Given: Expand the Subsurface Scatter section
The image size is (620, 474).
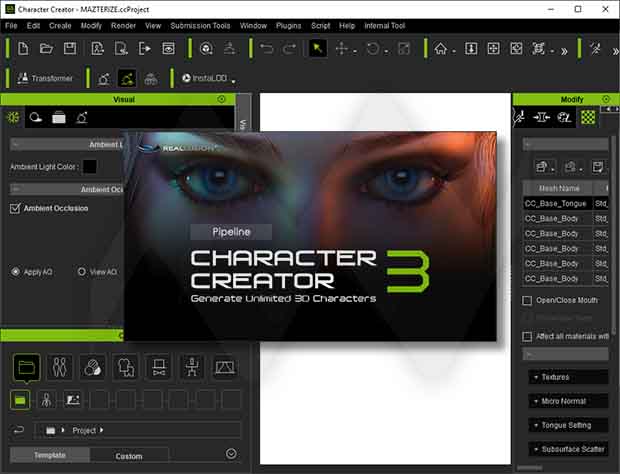Looking at the screenshot, I should [x=568, y=449].
